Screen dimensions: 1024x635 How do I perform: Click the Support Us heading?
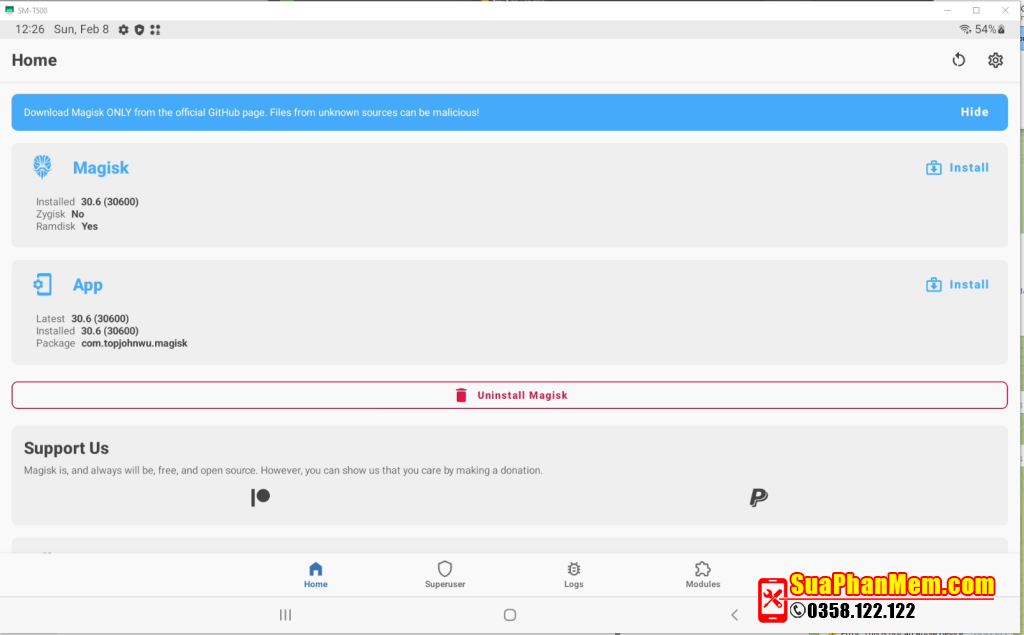[x=66, y=448]
